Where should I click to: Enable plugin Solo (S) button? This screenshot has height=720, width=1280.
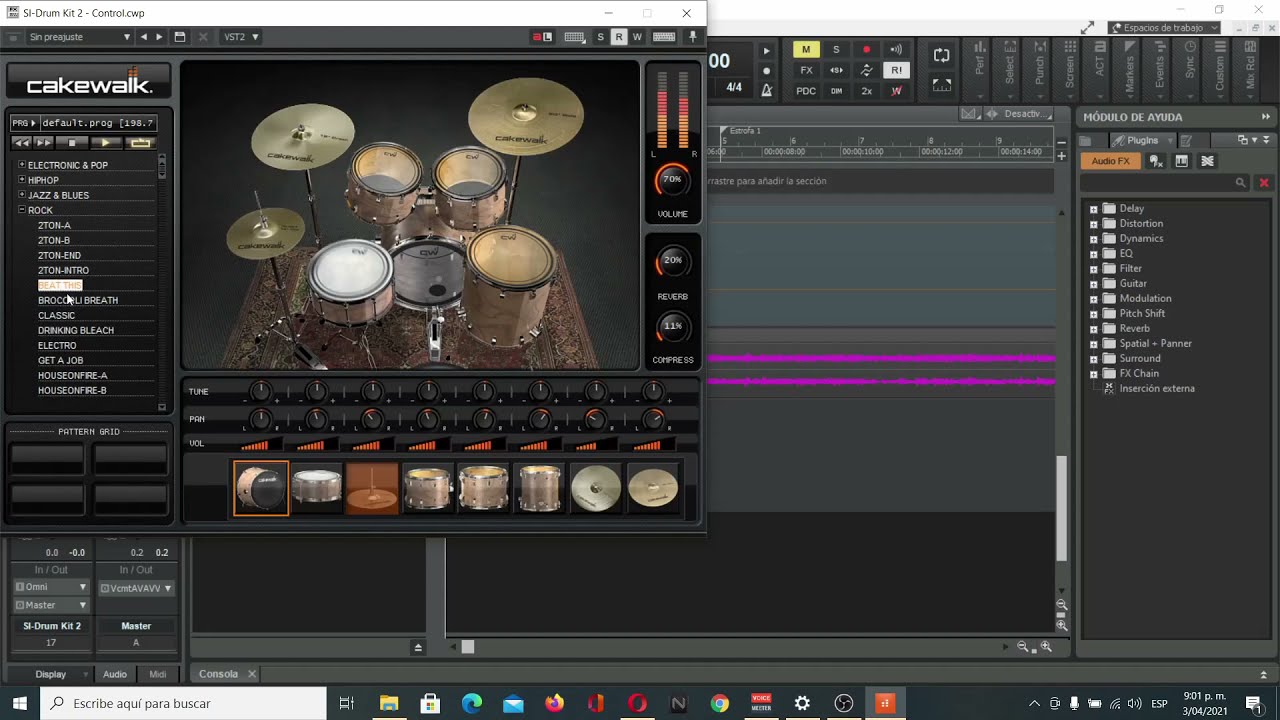(x=600, y=37)
